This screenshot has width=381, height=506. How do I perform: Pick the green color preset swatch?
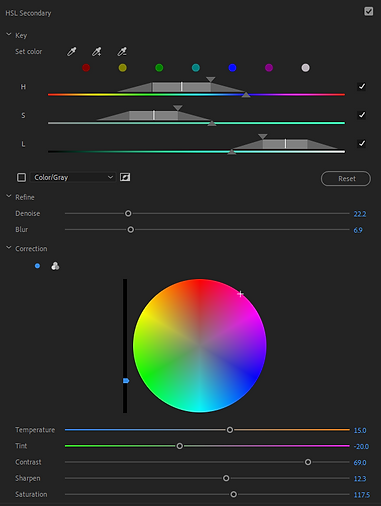[159, 68]
